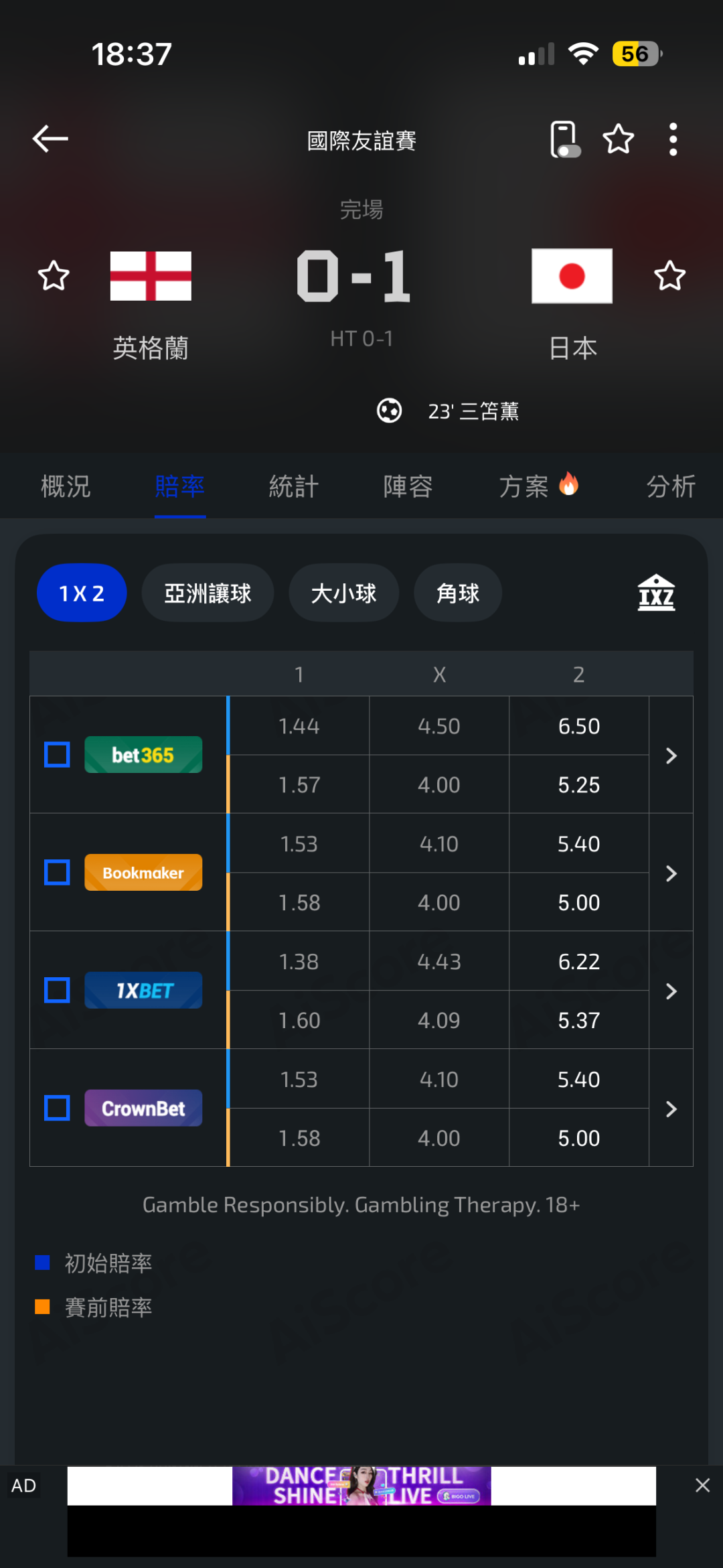Tap the CrownBet logo
The width and height of the screenshot is (723, 1568).
143,1108
